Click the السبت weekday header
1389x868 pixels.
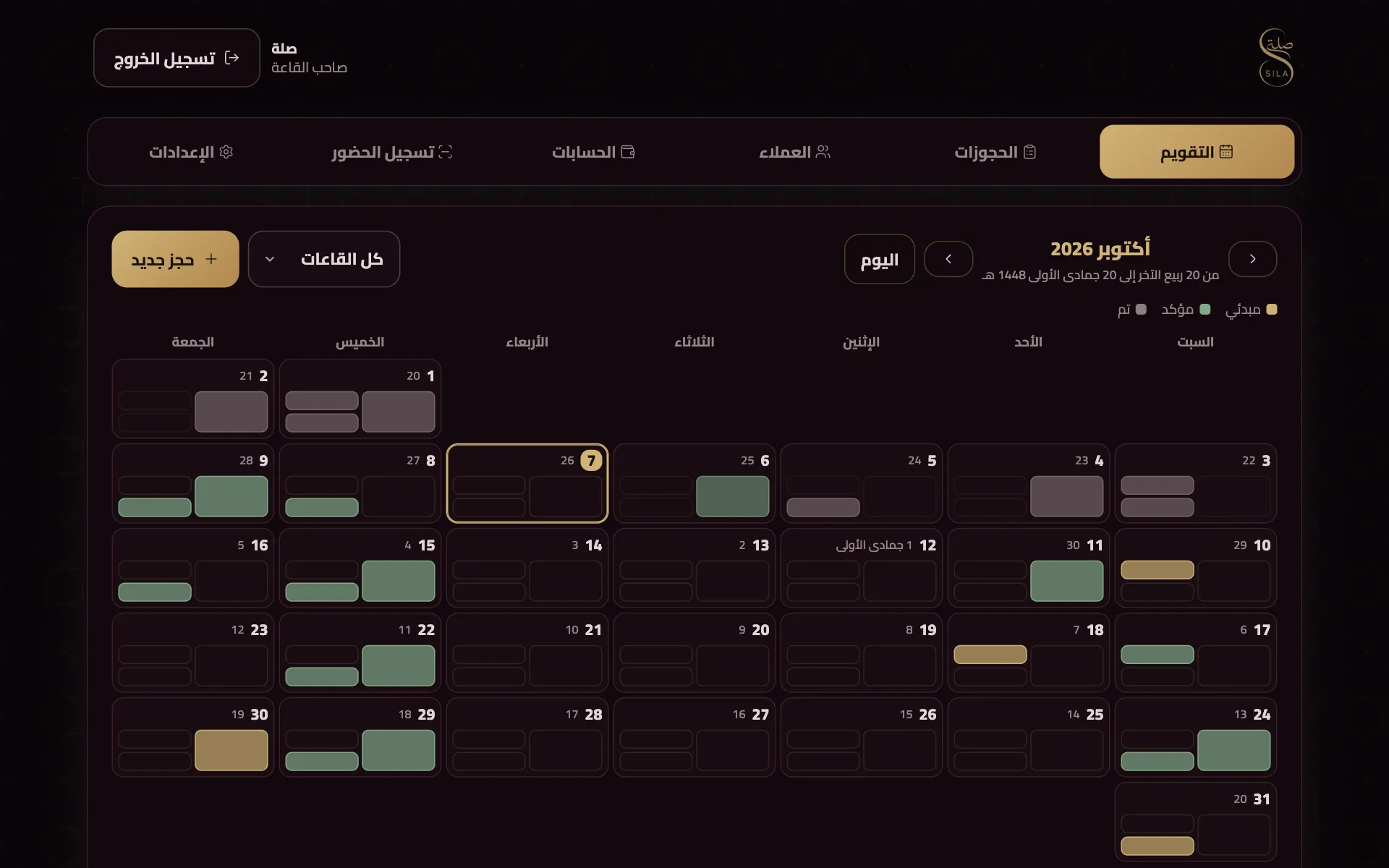(x=1196, y=342)
